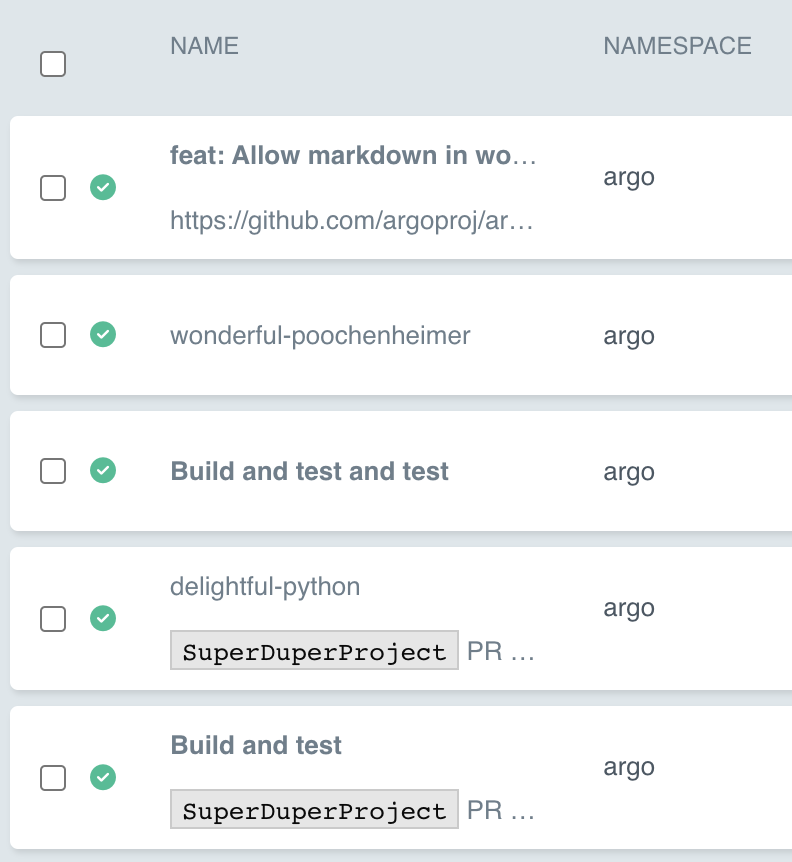Open Build and test and test workflow
The image size is (792, 862).
coord(309,471)
